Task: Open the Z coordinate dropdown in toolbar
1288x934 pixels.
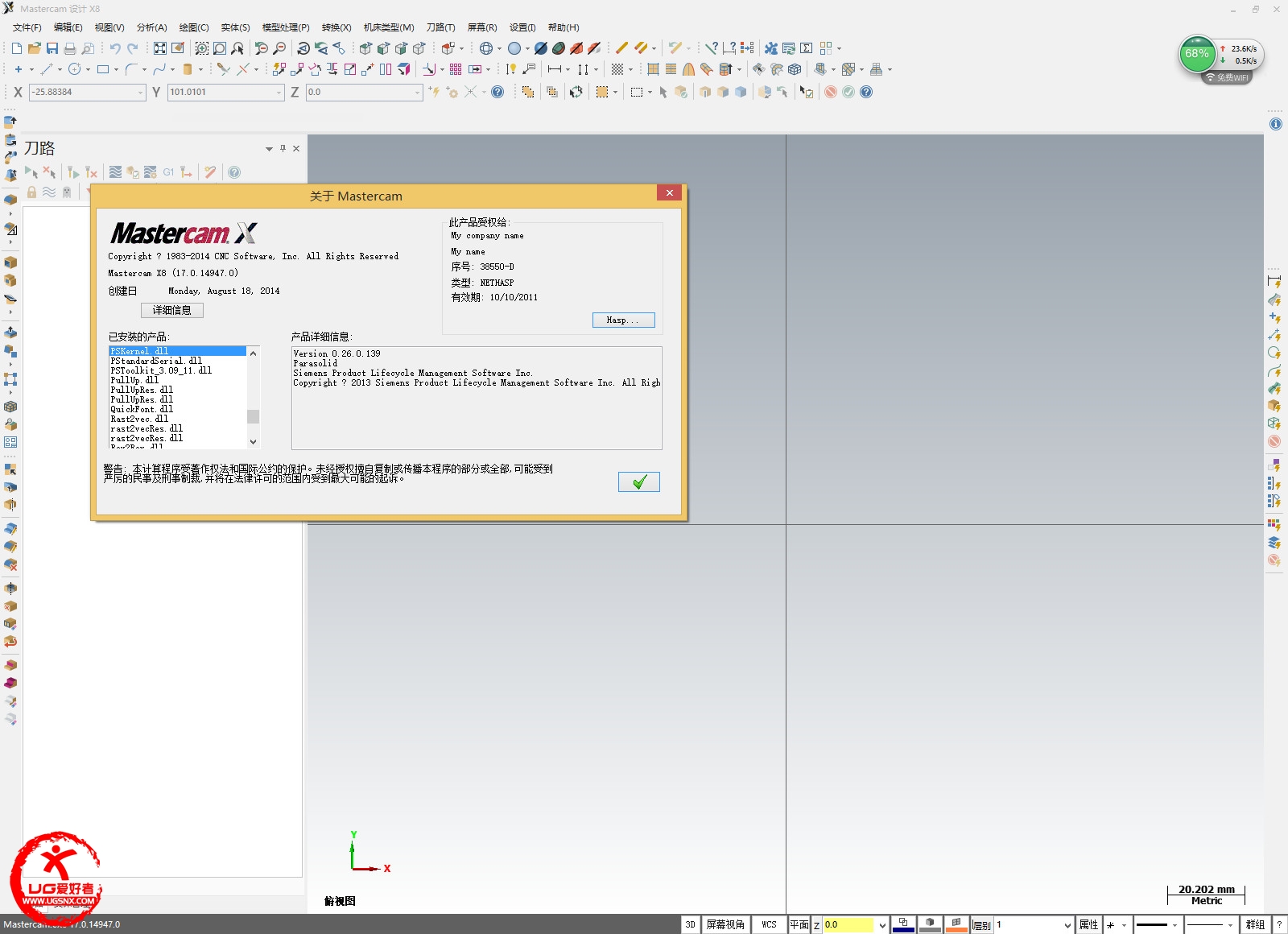Action: (x=417, y=93)
